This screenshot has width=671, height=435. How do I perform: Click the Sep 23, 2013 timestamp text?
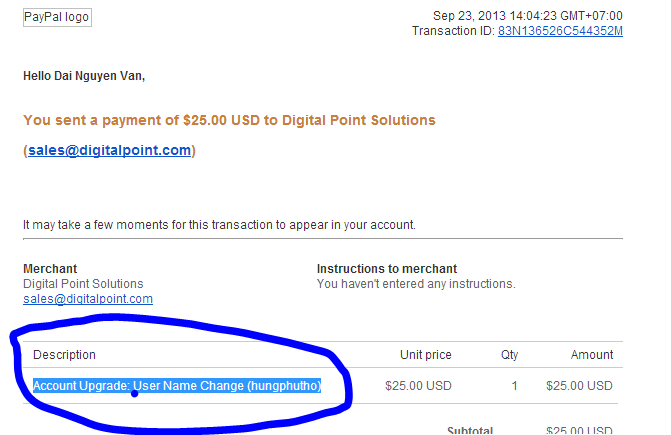coord(528,16)
